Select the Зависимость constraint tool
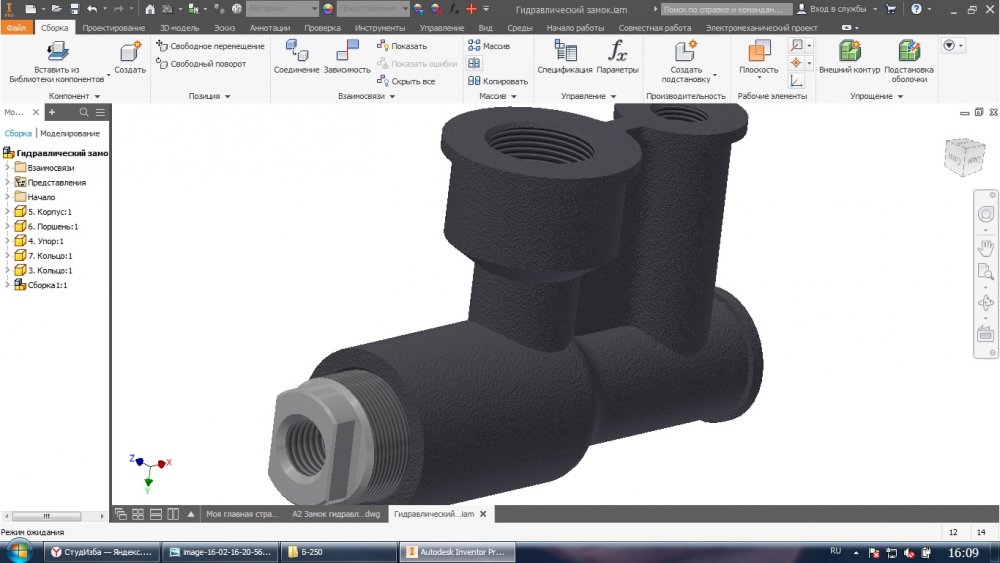This screenshot has width=1000, height=563. (347, 52)
